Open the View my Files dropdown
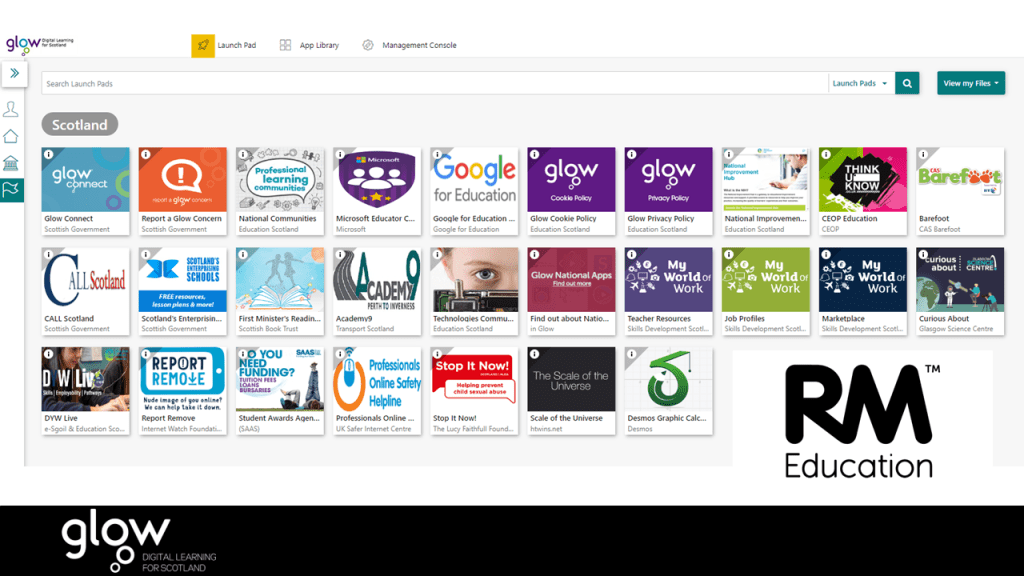 [x=970, y=83]
